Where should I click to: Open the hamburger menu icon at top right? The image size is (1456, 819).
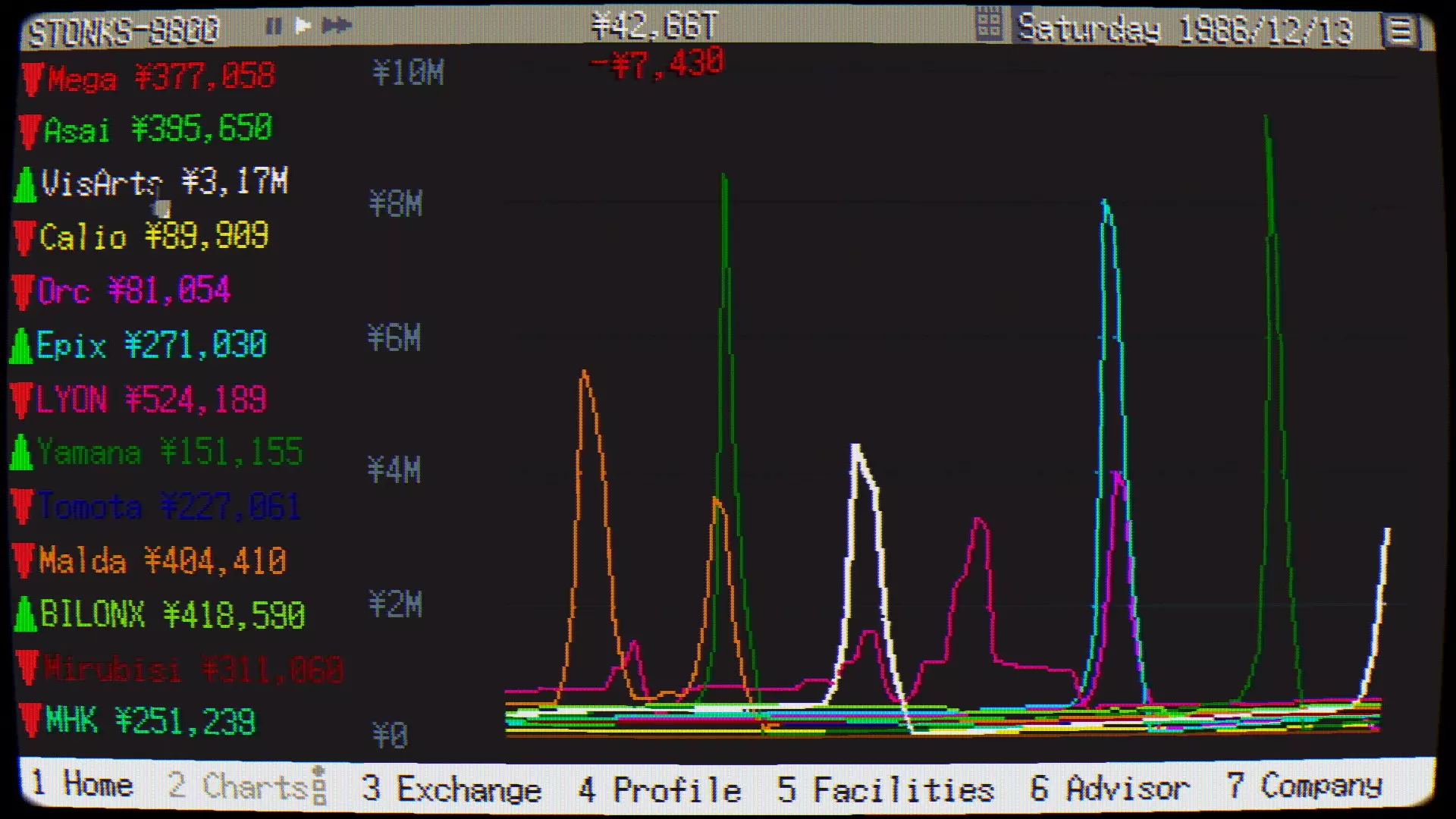(1400, 32)
